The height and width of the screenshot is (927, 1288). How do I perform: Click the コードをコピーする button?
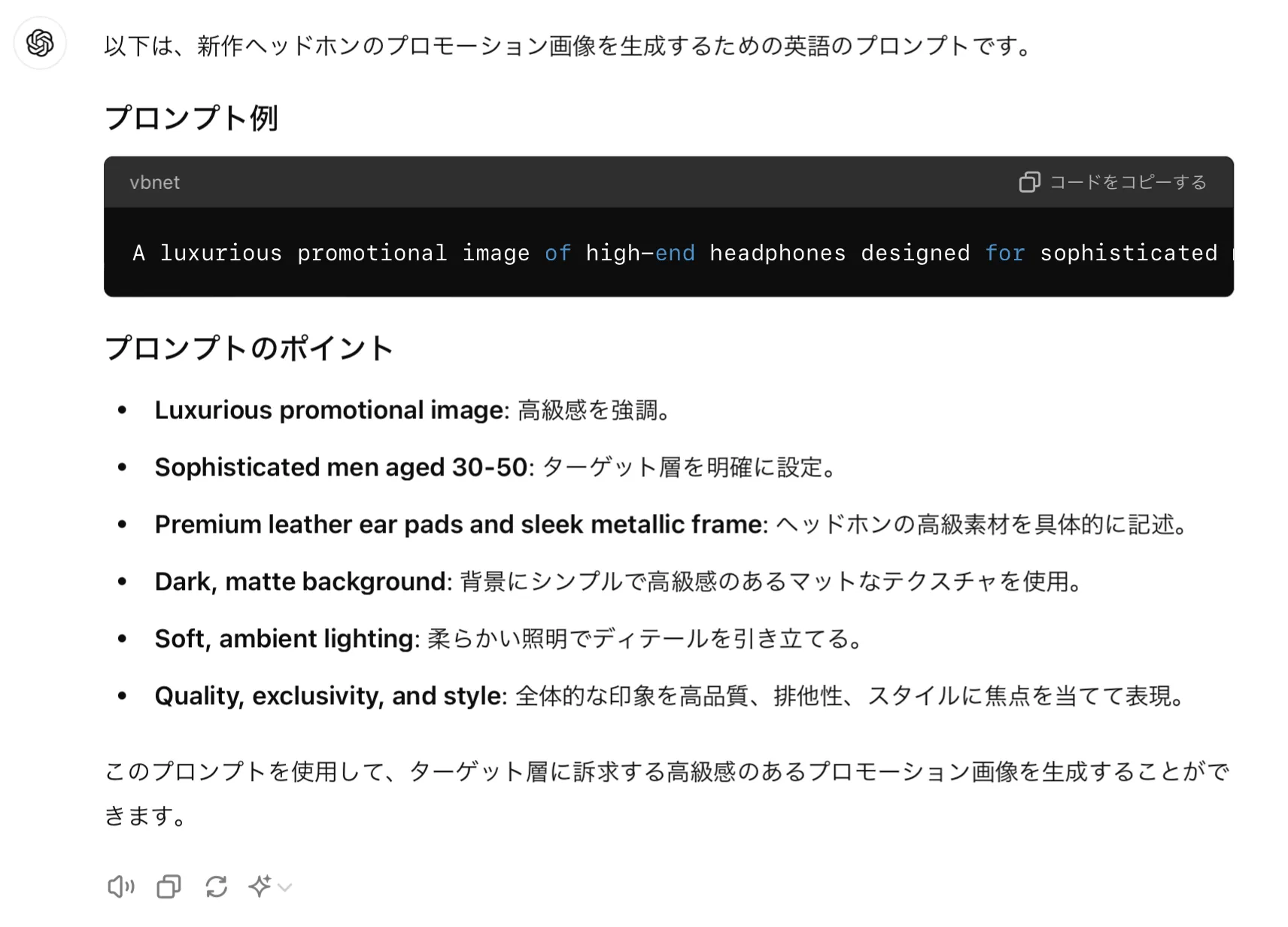coord(1113,182)
